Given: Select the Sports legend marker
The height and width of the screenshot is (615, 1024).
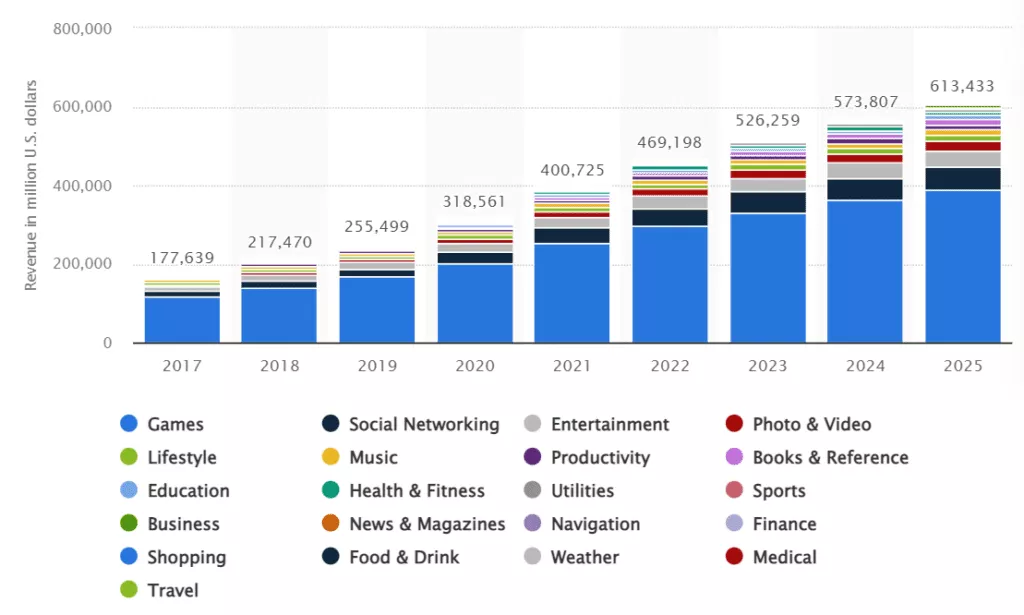Looking at the screenshot, I should coord(733,490).
